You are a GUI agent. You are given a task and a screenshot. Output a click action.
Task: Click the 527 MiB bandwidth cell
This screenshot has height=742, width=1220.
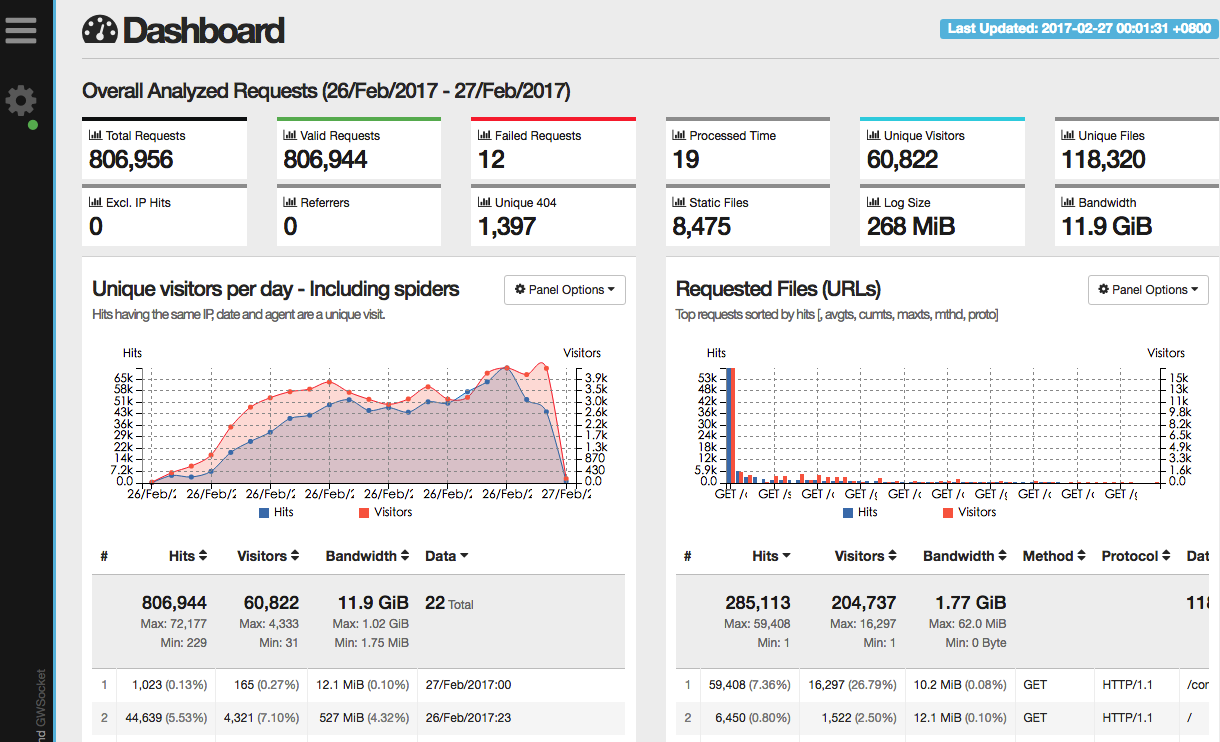tap(364, 718)
